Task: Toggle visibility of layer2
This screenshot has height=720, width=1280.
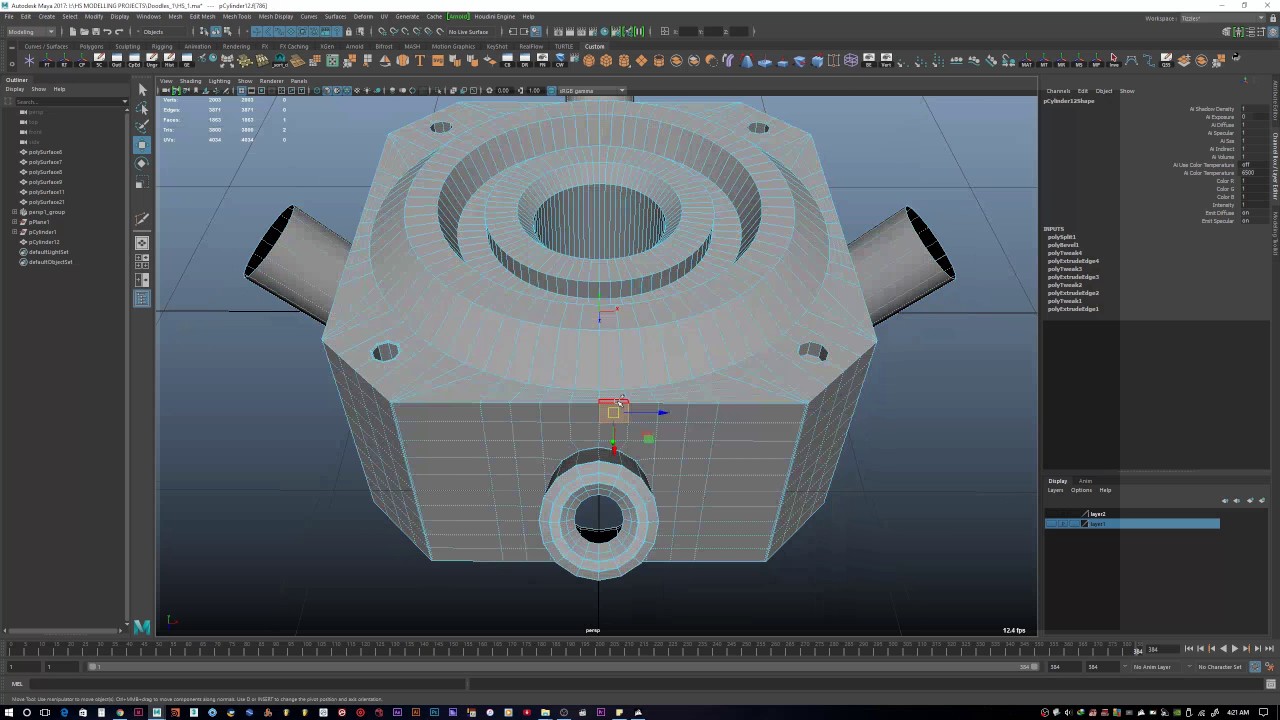Action: tap(1051, 514)
